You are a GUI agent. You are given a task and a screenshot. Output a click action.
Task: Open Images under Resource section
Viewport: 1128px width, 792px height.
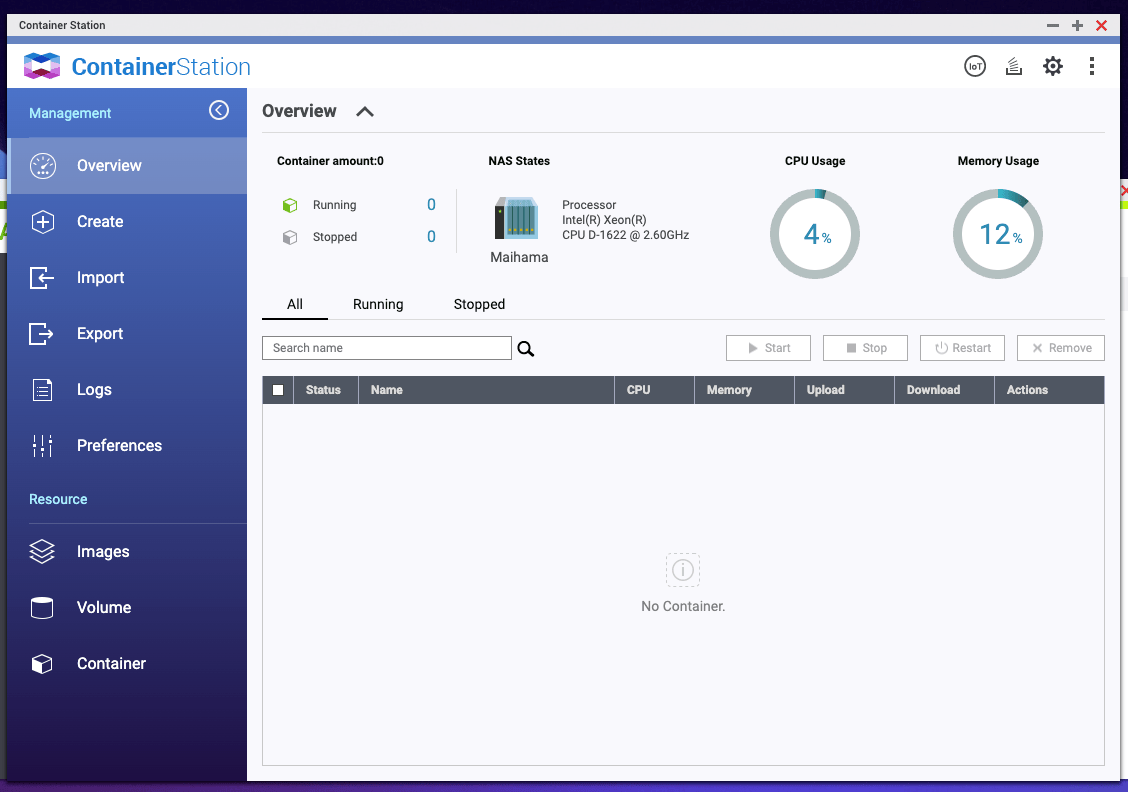pyautogui.click(x=102, y=552)
